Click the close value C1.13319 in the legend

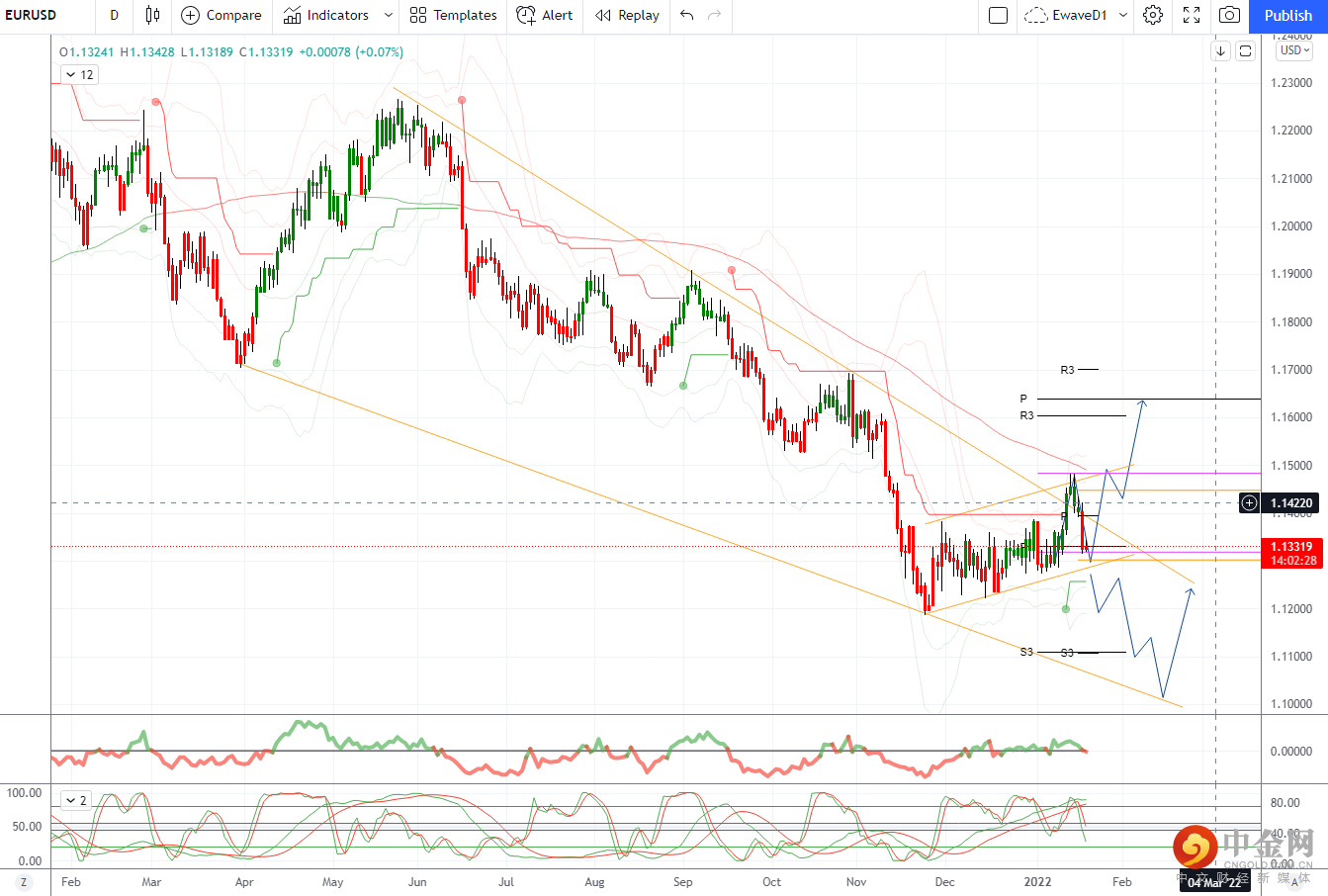pos(266,51)
